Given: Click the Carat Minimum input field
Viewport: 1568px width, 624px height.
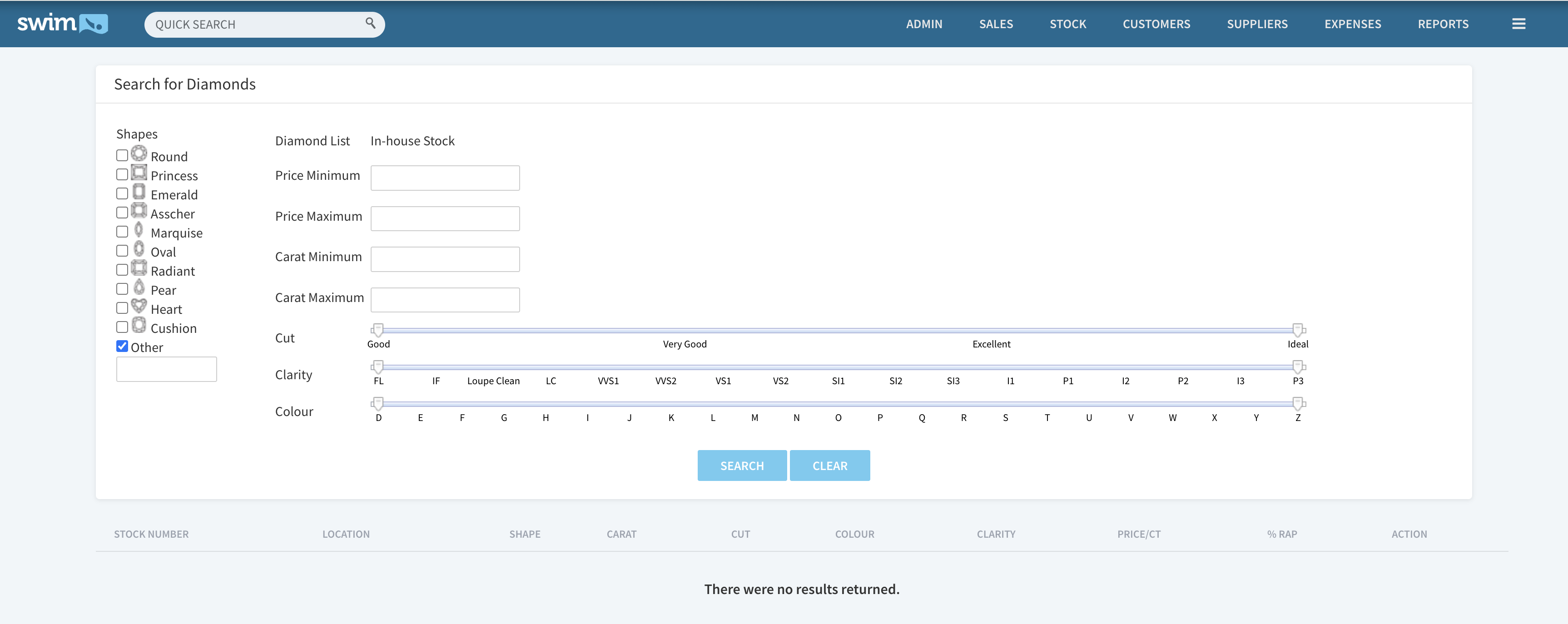Looking at the screenshot, I should click(x=445, y=259).
